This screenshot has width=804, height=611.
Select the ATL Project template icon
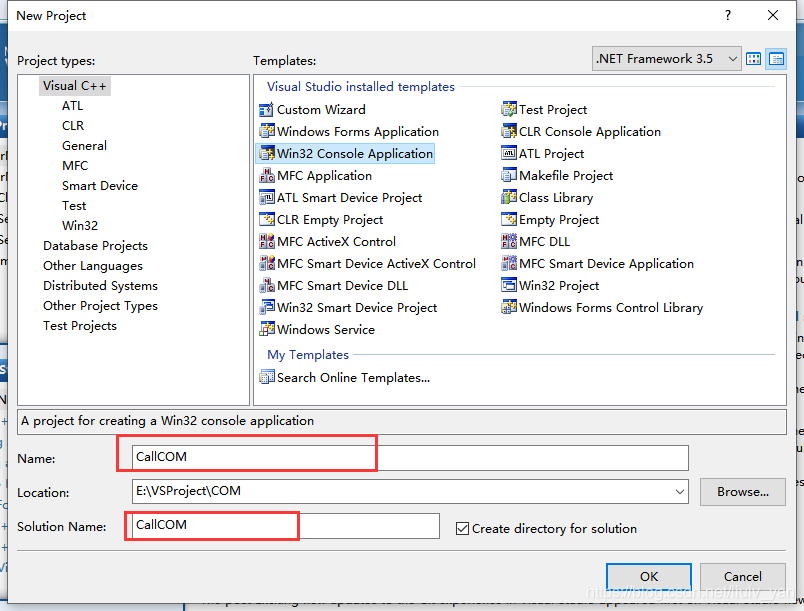click(x=509, y=153)
